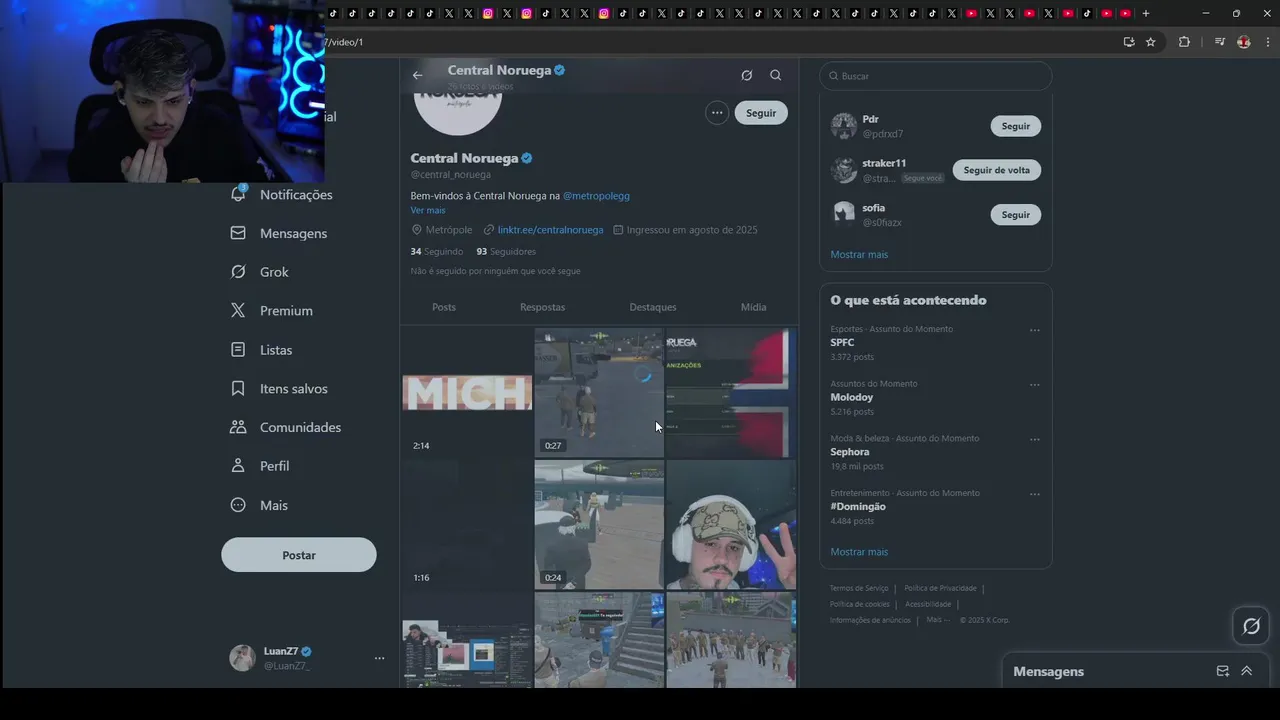Open the 93 Seguidores list
Viewport: 1280px width, 720px height.
tap(506, 252)
